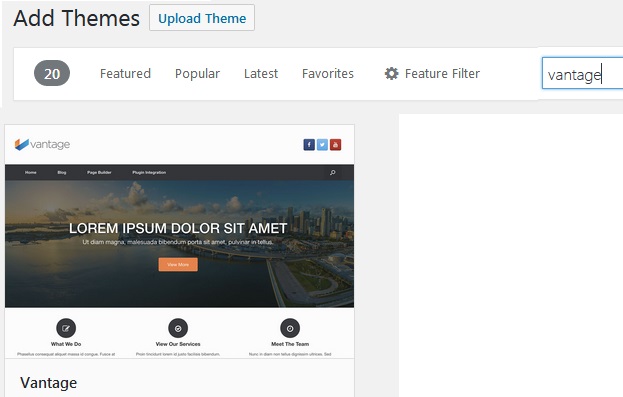Screen dimensions: 623x397
Task: Click the 20 theme count badge
Action: (52, 74)
